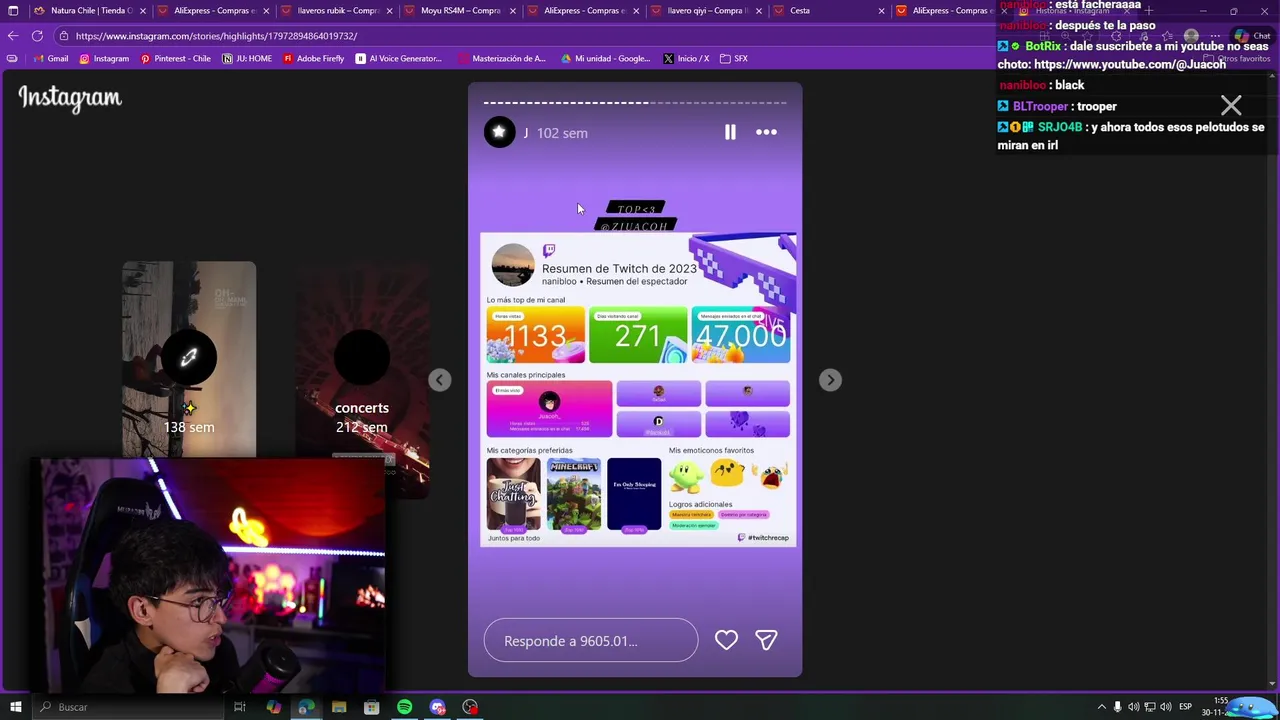
Task: Select the 'concerts' highlight thumbnail
Action: tap(362, 380)
